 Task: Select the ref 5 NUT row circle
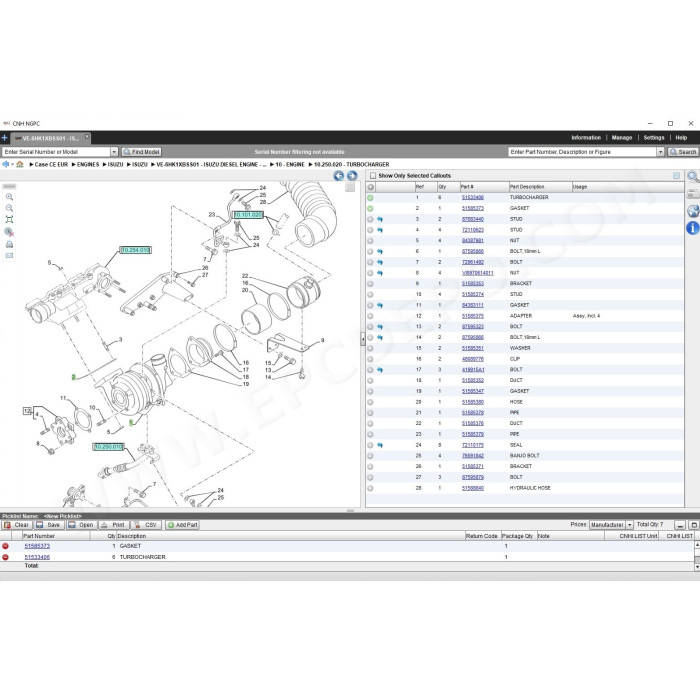coord(370,241)
